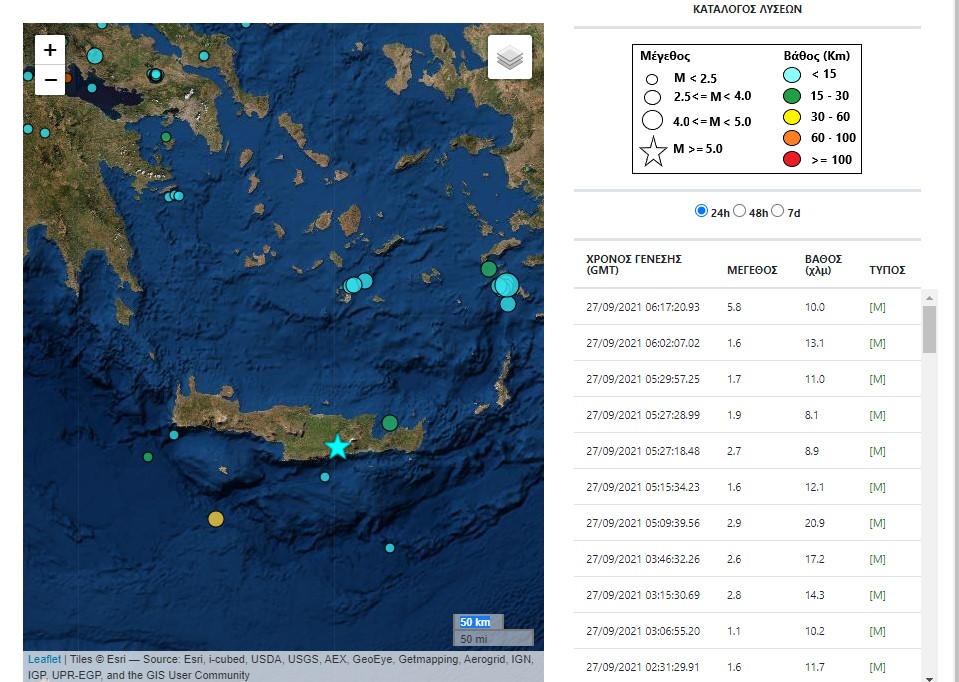Click the yellow earthquake marker south of Crete
This screenshot has height=682, width=959.
coord(215,518)
